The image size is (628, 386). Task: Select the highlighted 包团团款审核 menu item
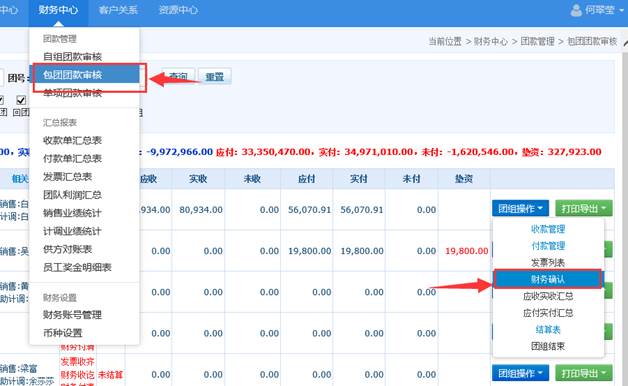coord(86,74)
